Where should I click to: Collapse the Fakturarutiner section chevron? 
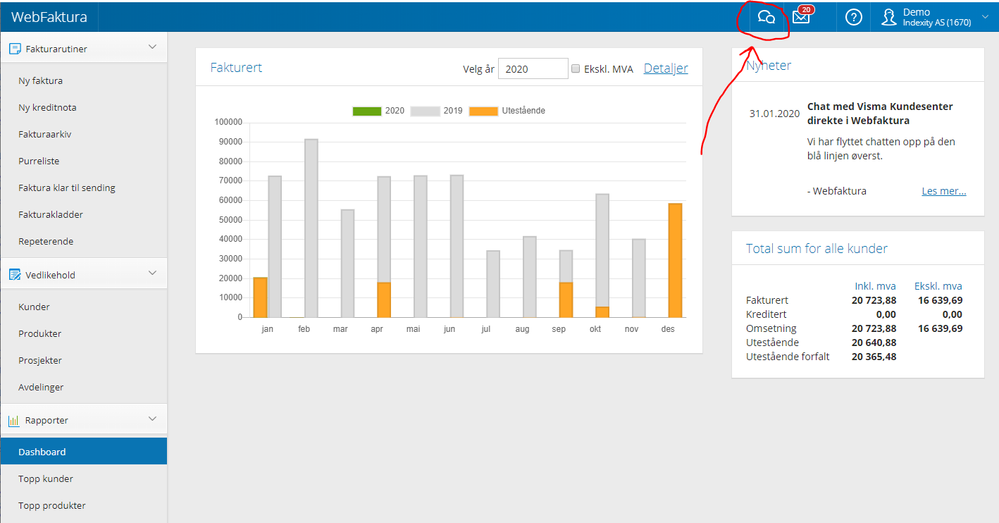[x=152, y=47]
